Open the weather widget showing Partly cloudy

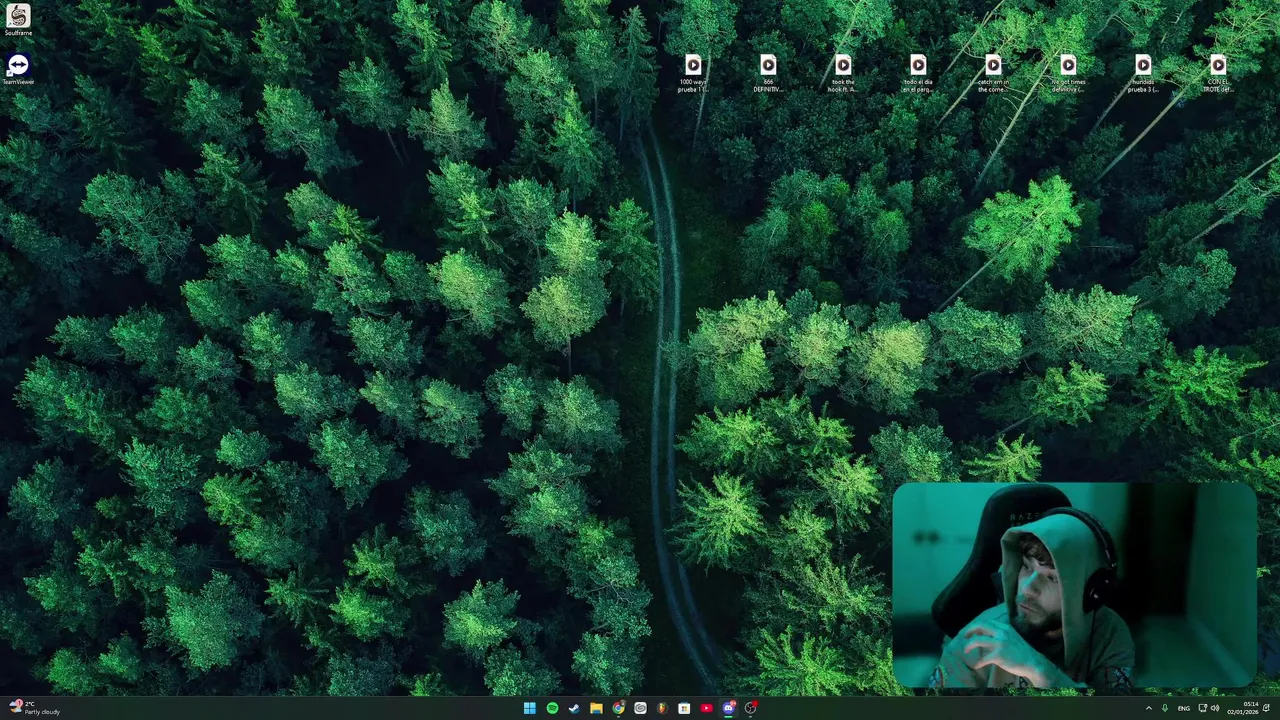(x=35, y=708)
